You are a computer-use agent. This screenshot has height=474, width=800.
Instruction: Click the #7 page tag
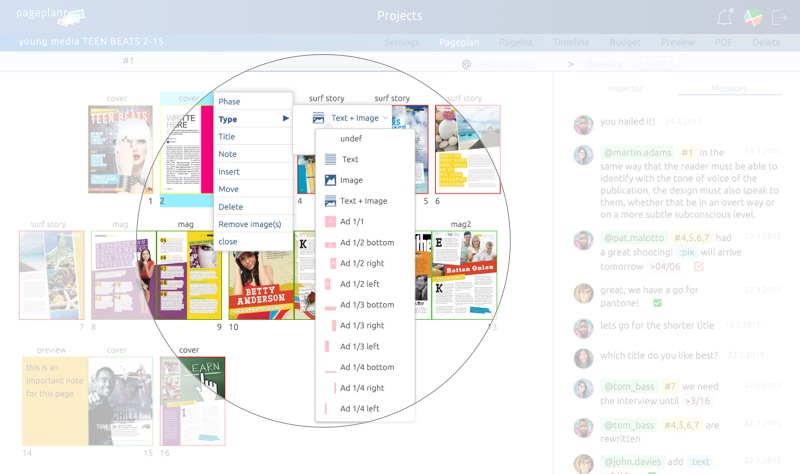670,387
